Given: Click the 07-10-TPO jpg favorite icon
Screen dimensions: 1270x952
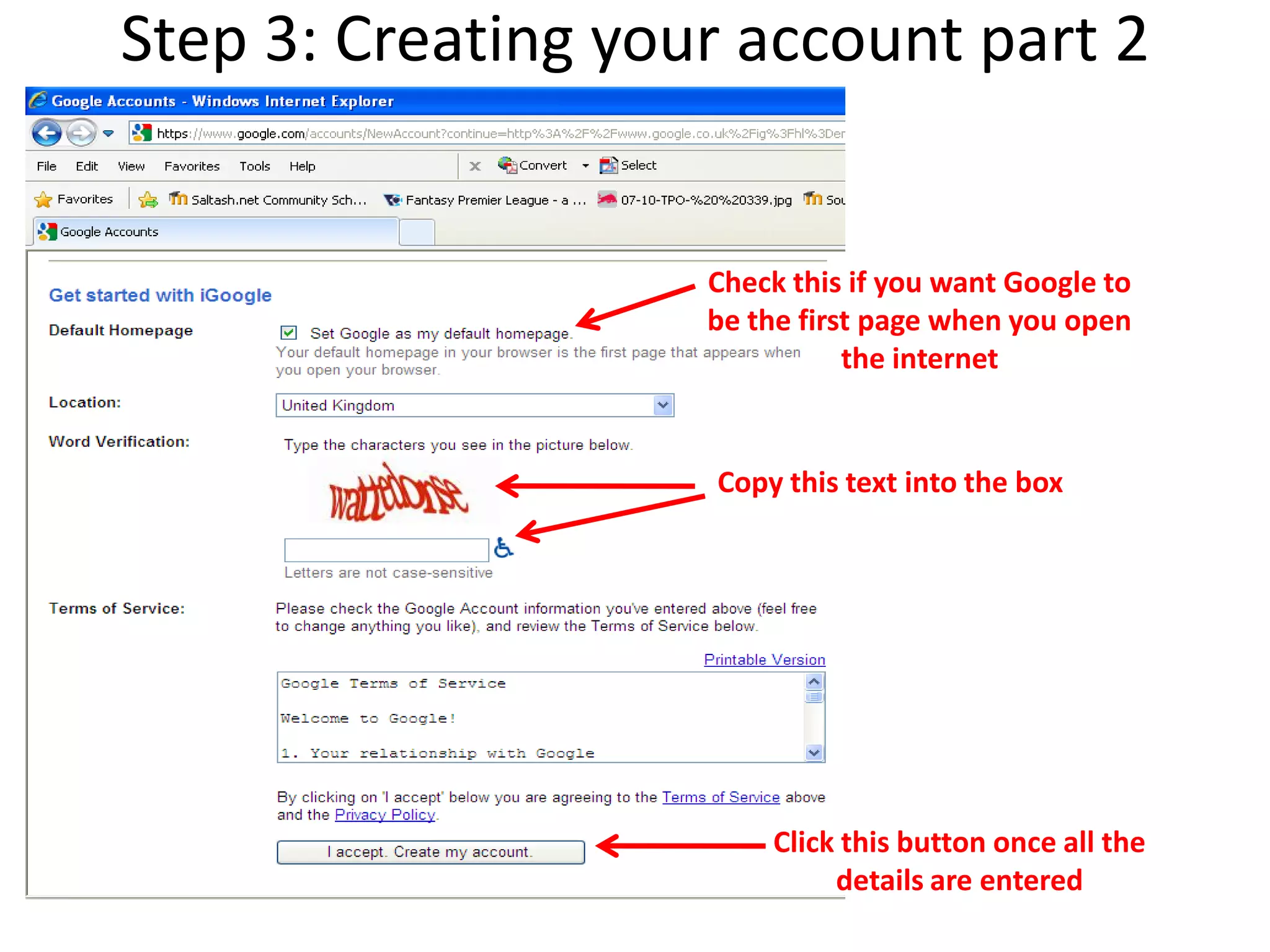Looking at the screenshot, I should pos(607,199).
